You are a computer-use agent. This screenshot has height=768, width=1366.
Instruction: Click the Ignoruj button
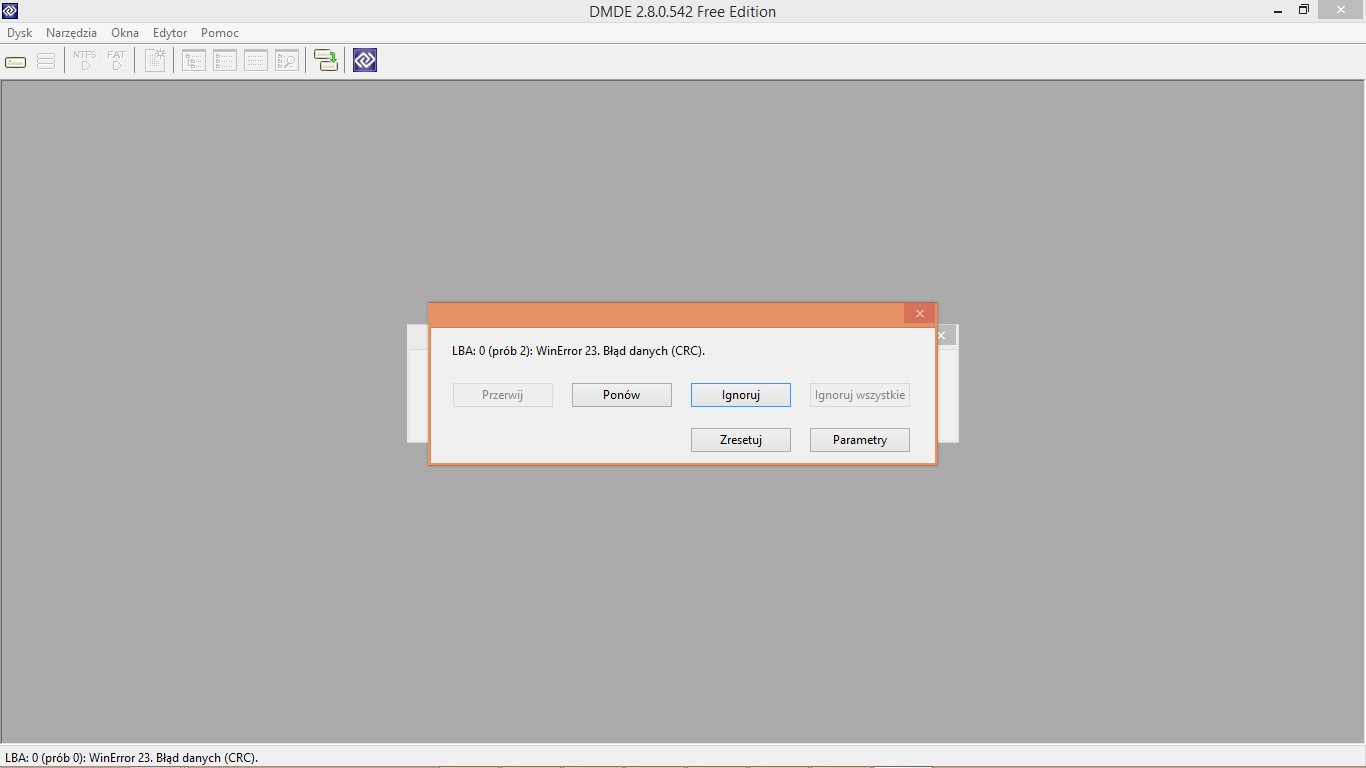[741, 395]
